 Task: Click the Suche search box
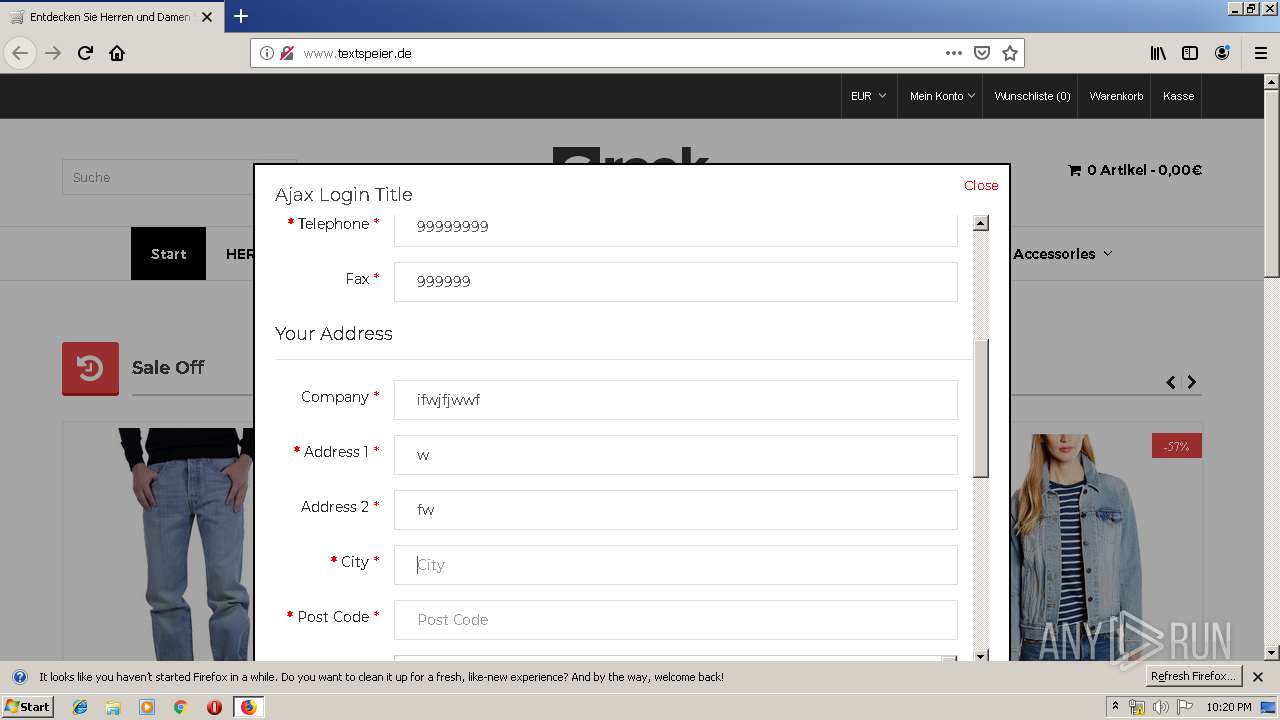point(158,177)
